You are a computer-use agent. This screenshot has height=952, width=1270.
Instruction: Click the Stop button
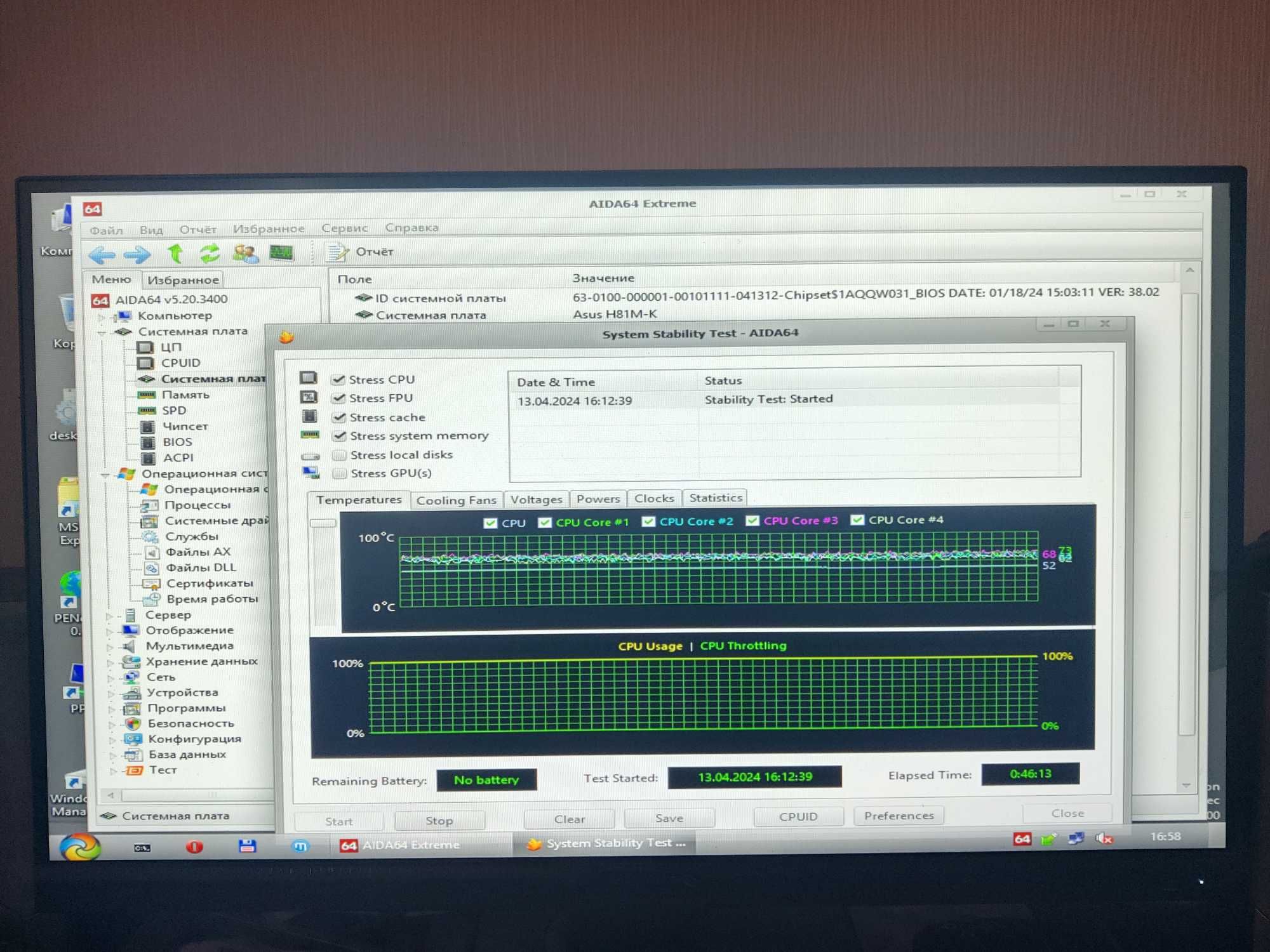(439, 821)
